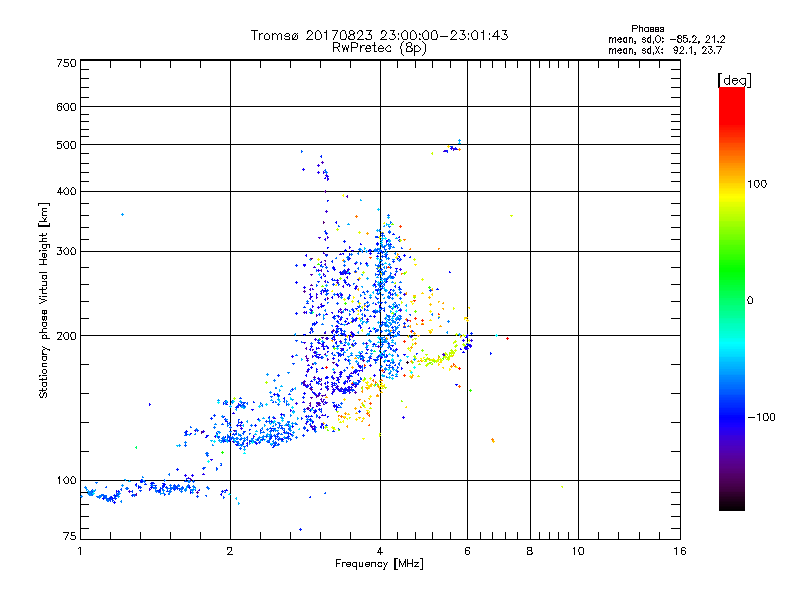
Task: Click the 'mean, sd,O: -85.2, 21.2' text
Action: click(x=666, y=40)
